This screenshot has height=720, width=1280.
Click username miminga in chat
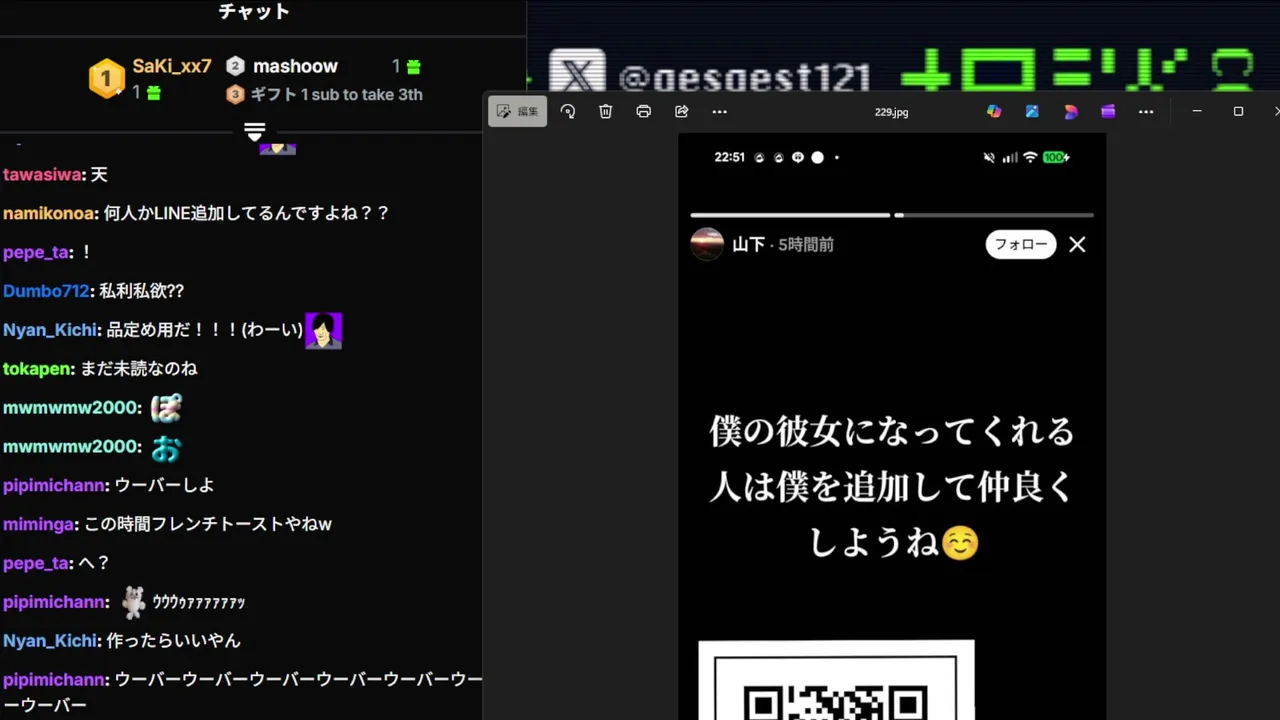tap(38, 524)
